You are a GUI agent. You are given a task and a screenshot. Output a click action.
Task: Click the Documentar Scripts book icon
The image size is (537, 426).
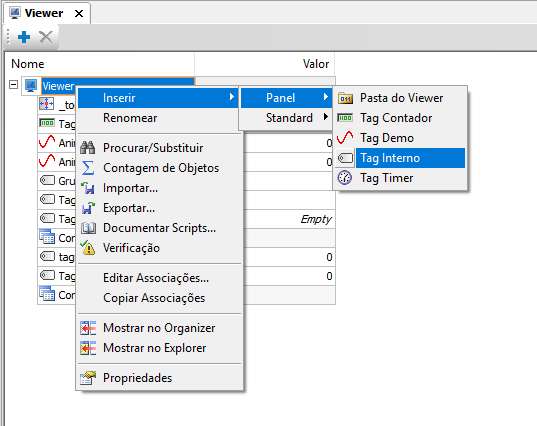click(88, 228)
